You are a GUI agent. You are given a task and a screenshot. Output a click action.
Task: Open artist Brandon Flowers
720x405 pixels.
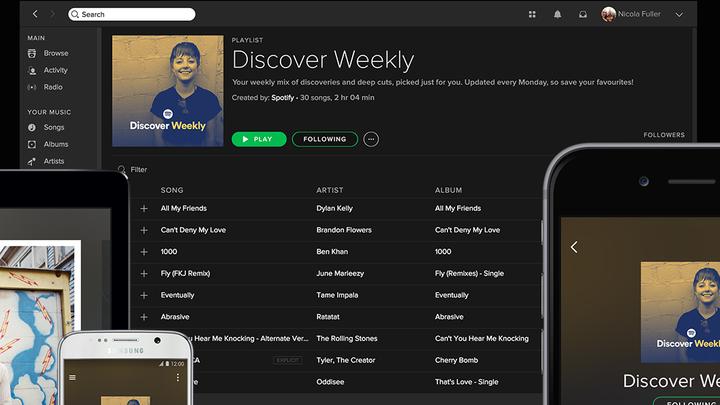[344, 230]
